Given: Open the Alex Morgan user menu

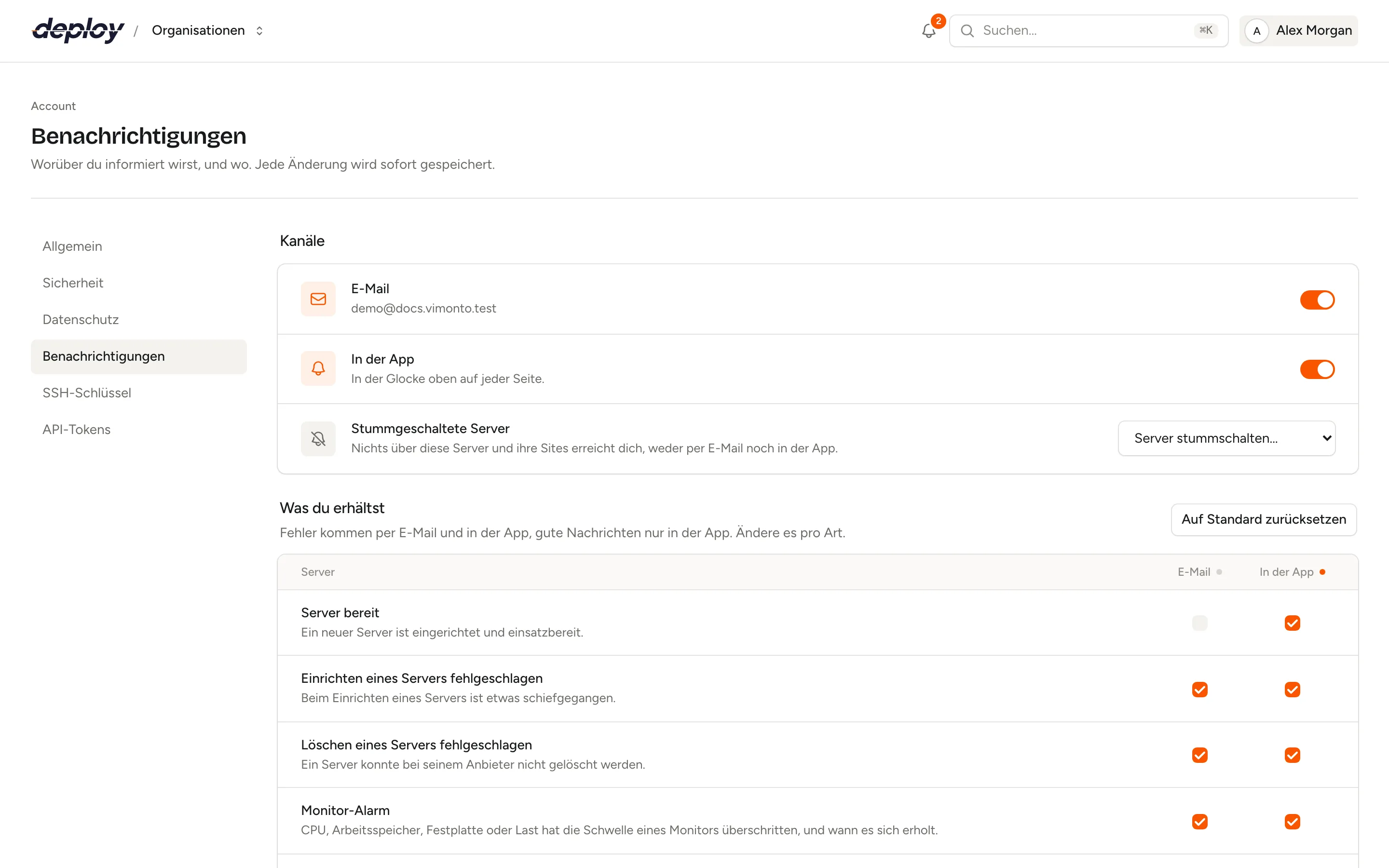Looking at the screenshot, I should click(1298, 31).
